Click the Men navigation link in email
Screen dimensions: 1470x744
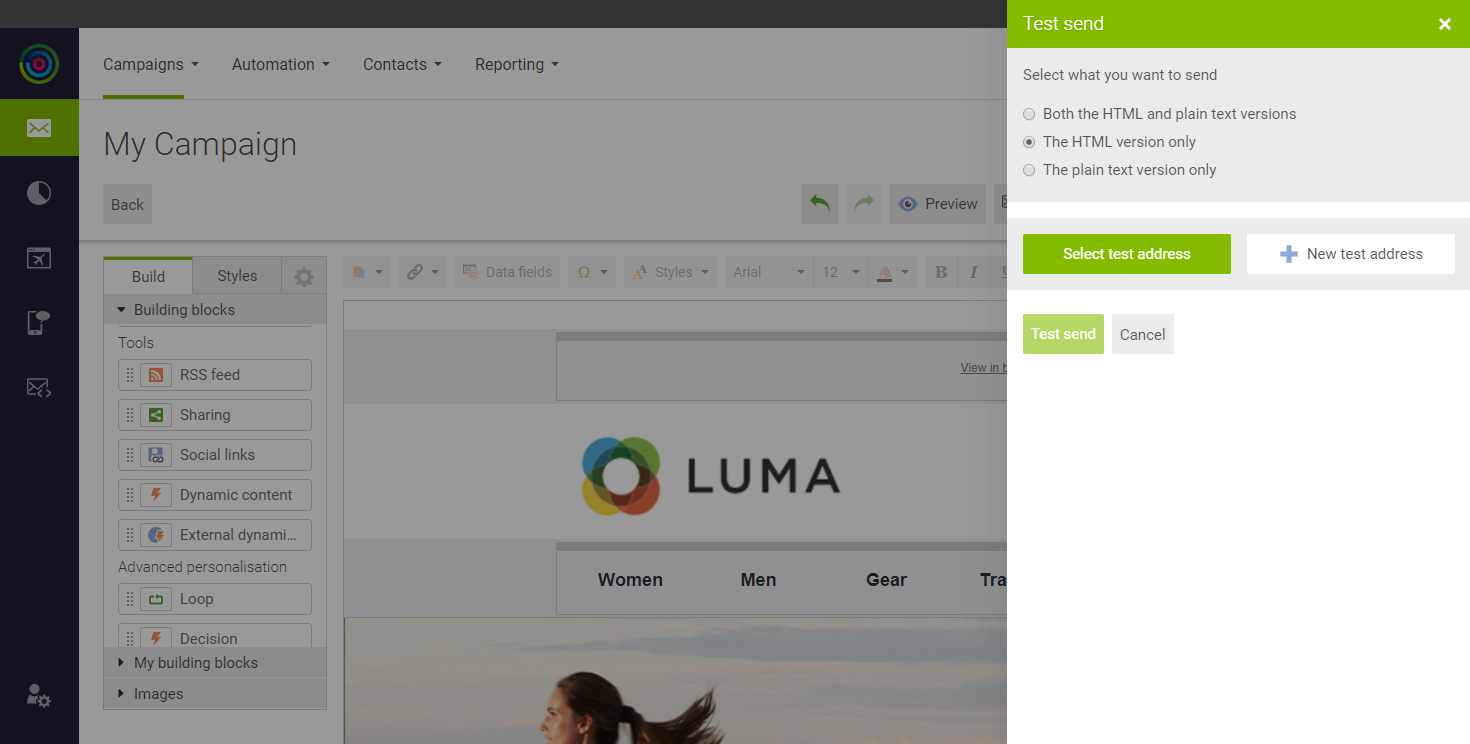pyautogui.click(x=759, y=580)
